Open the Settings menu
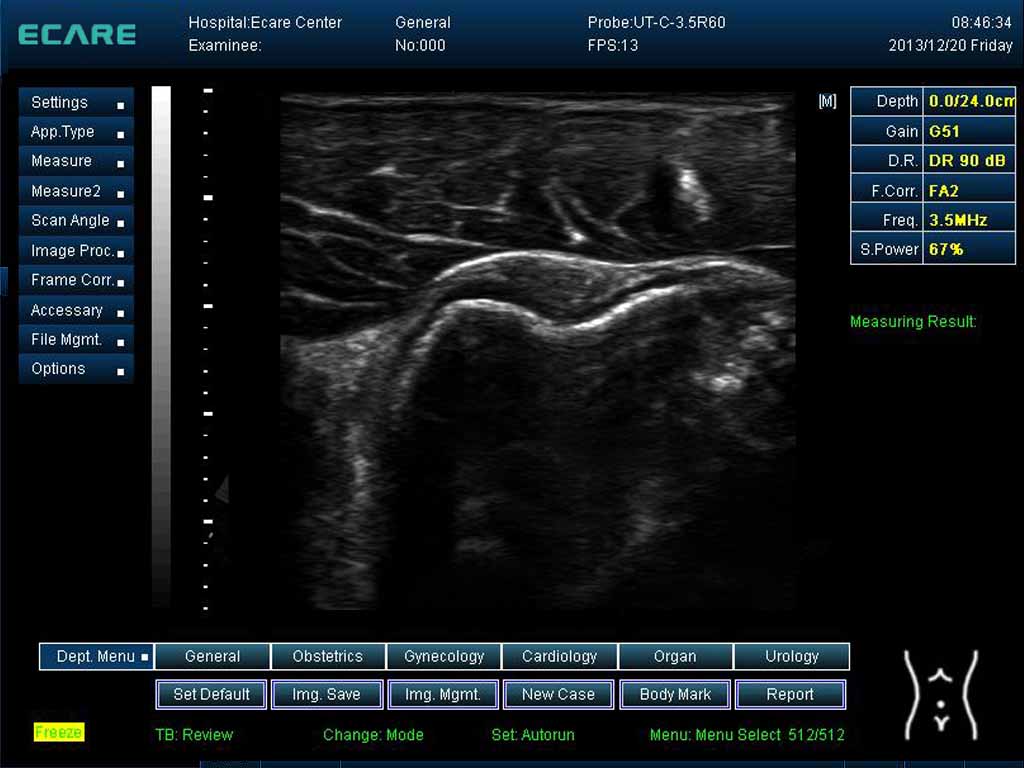 76,103
